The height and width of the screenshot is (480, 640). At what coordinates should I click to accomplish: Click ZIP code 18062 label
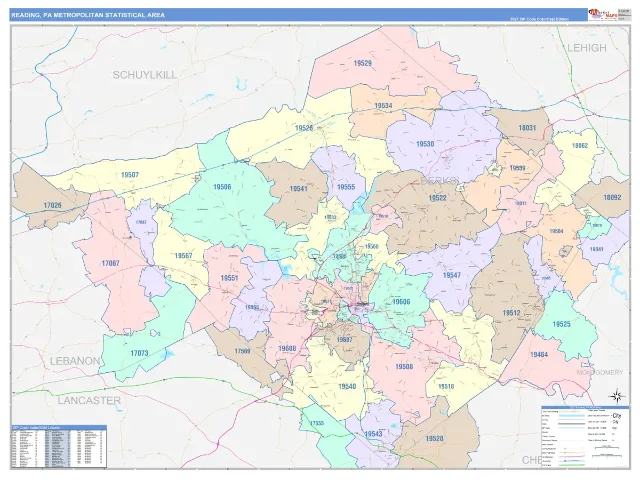[580, 146]
